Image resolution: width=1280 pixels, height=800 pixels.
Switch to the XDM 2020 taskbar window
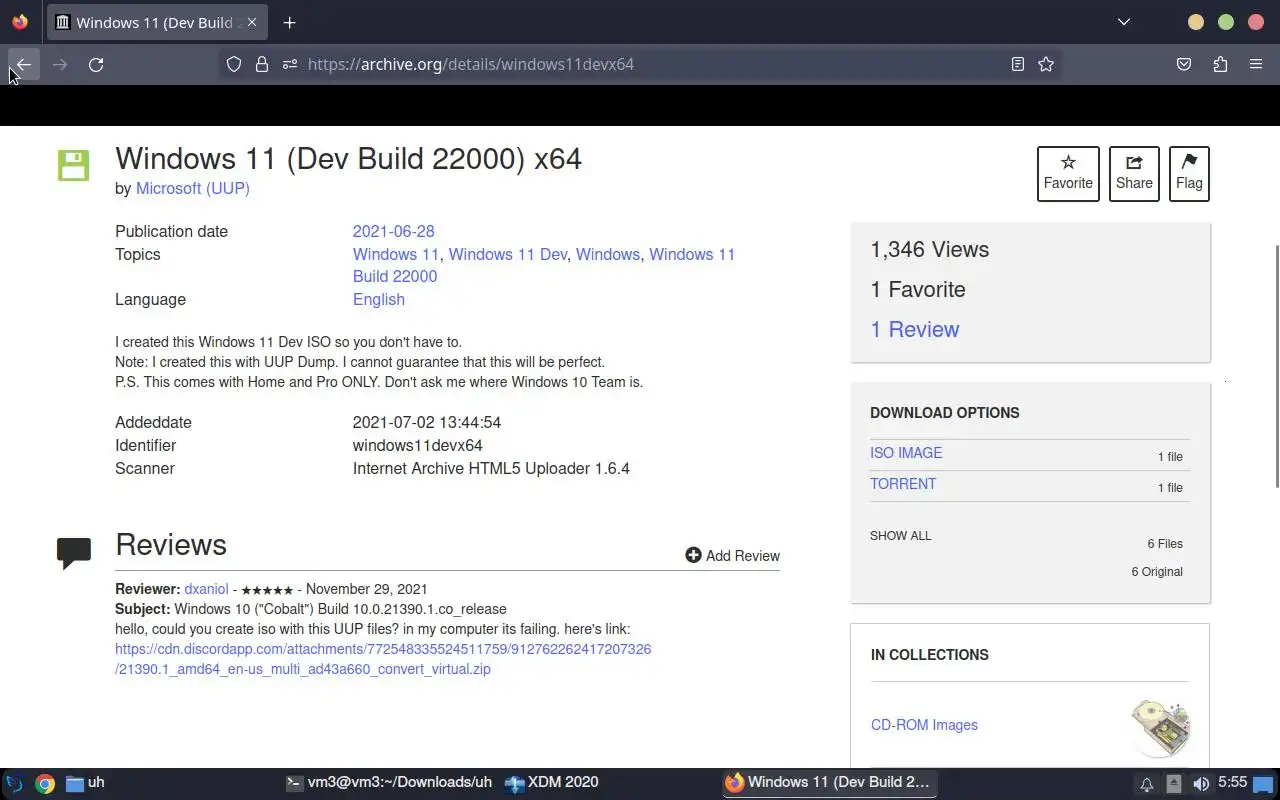[x=552, y=783]
